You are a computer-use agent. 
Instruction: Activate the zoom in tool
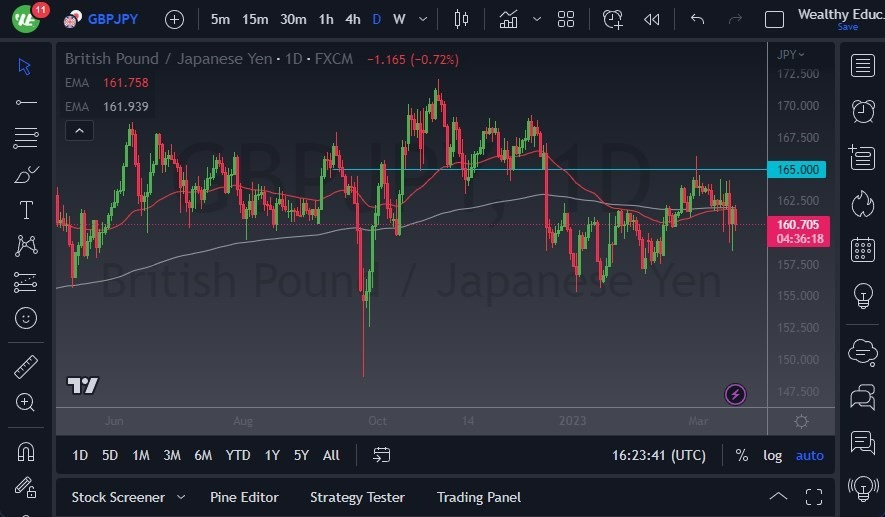(x=25, y=402)
